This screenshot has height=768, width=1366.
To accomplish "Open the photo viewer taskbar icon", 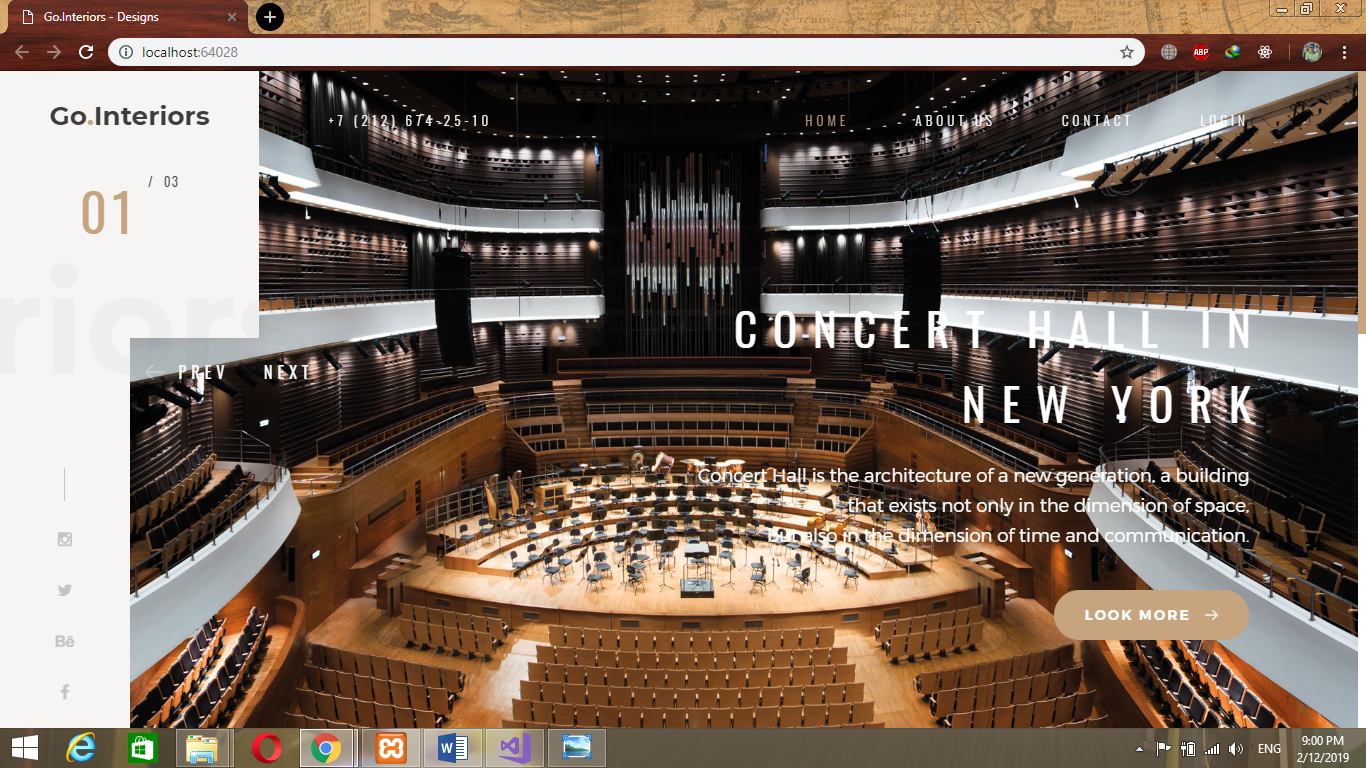I will (577, 748).
